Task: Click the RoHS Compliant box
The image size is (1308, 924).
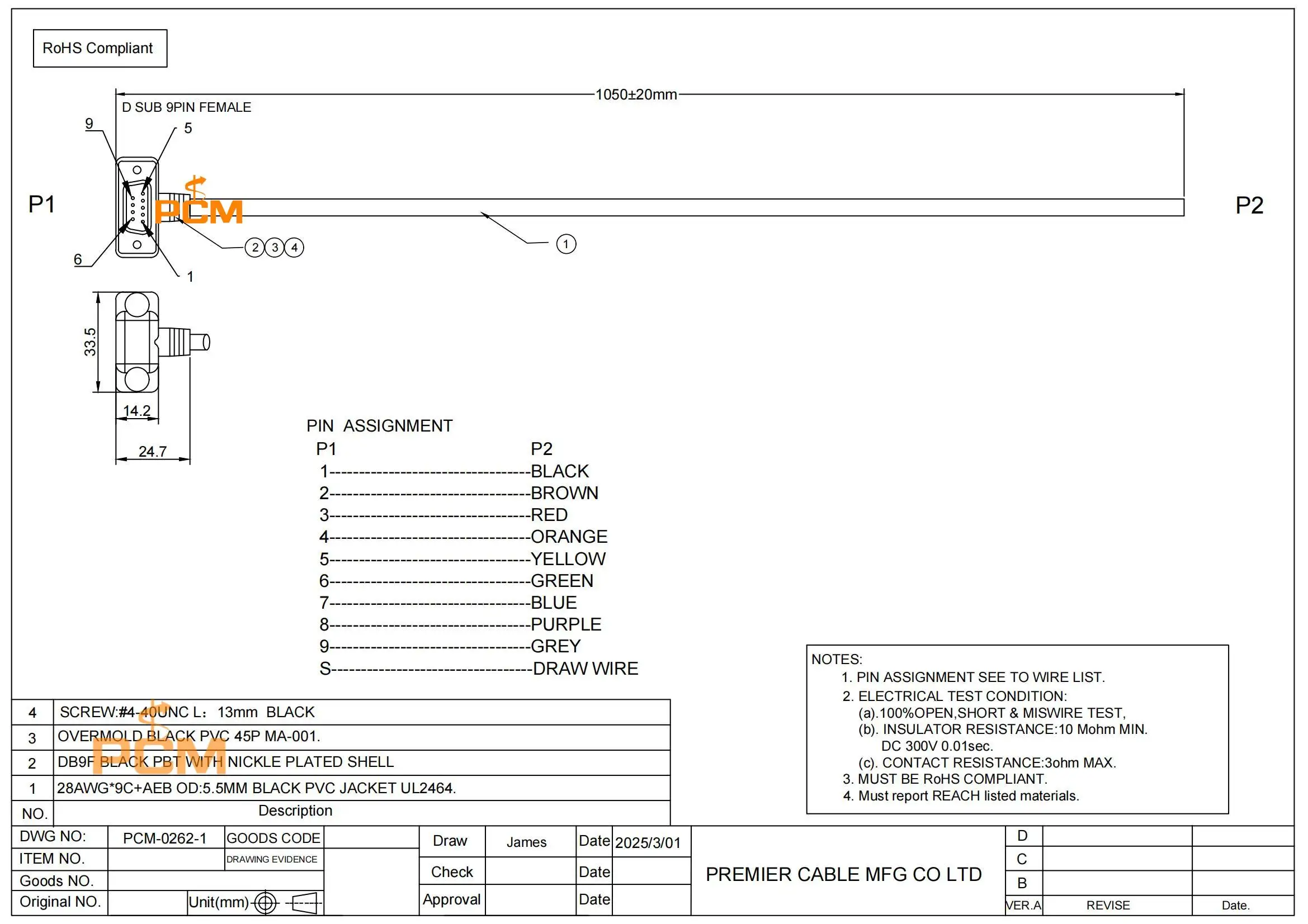Action: point(100,49)
